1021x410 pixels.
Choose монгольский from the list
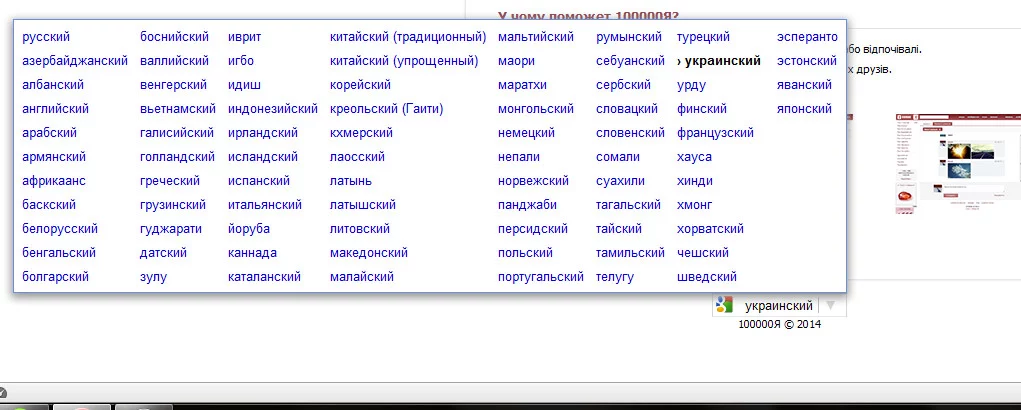click(536, 109)
